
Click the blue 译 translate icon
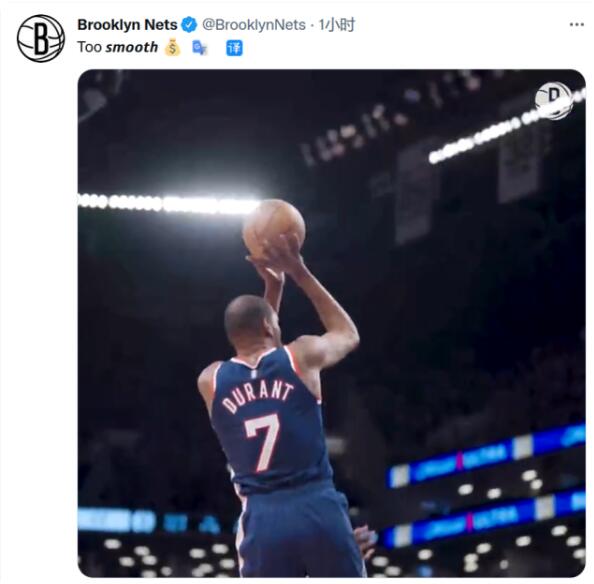coord(234,48)
